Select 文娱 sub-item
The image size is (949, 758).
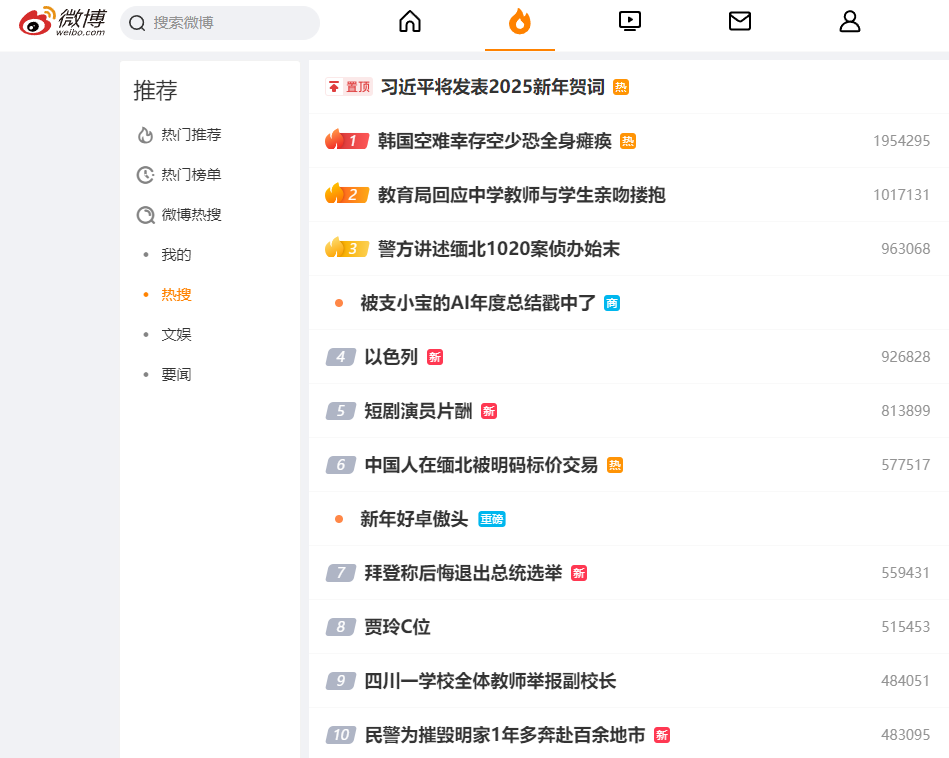(x=176, y=335)
